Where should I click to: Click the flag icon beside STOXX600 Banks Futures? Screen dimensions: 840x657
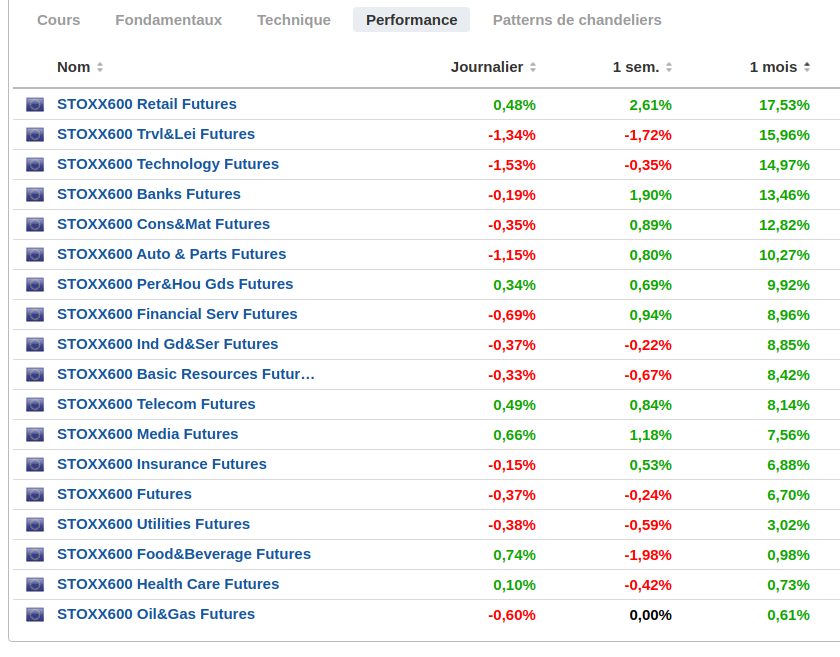[35, 195]
